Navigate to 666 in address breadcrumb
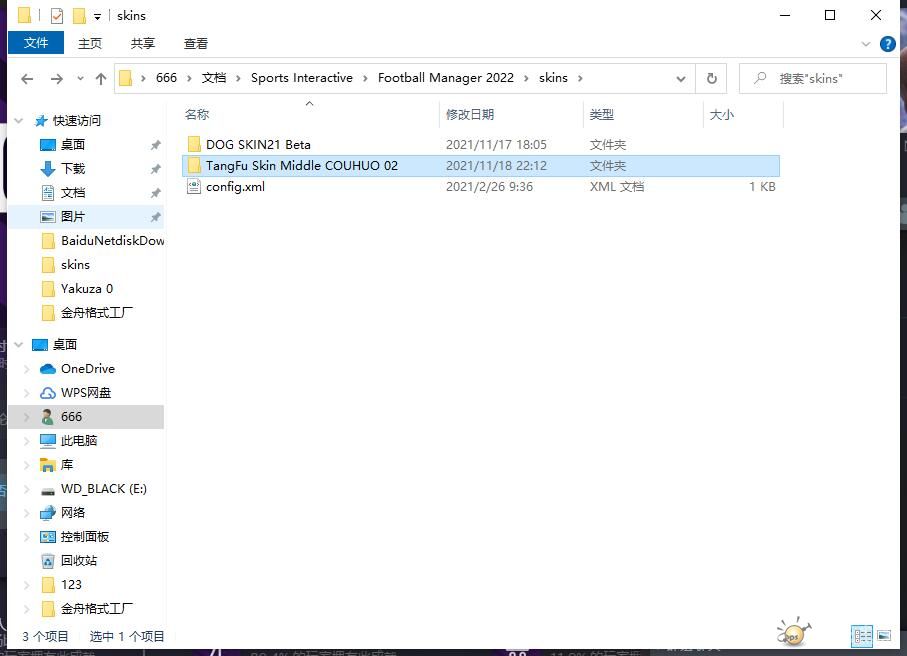 (166, 78)
